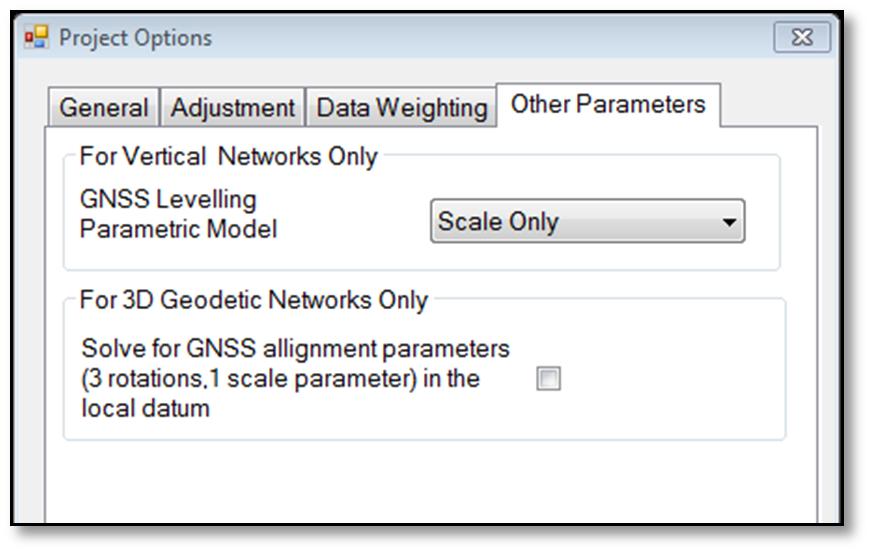Image resolution: width=870 pixels, height=553 pixels.
Task: Click the Project Options title bar text
Action: tap(135, 38)
